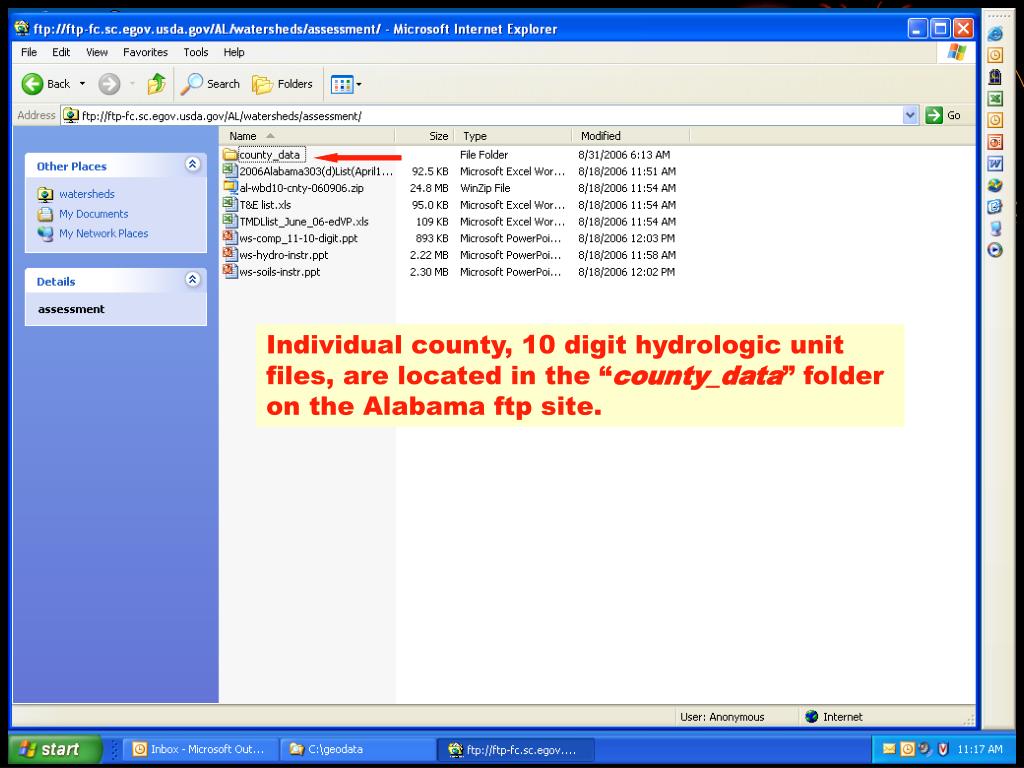Screen dimensions: 1024x768
Task: Select the ws-soils-instr.ppt file icon
Action: (x=229, y=272)
